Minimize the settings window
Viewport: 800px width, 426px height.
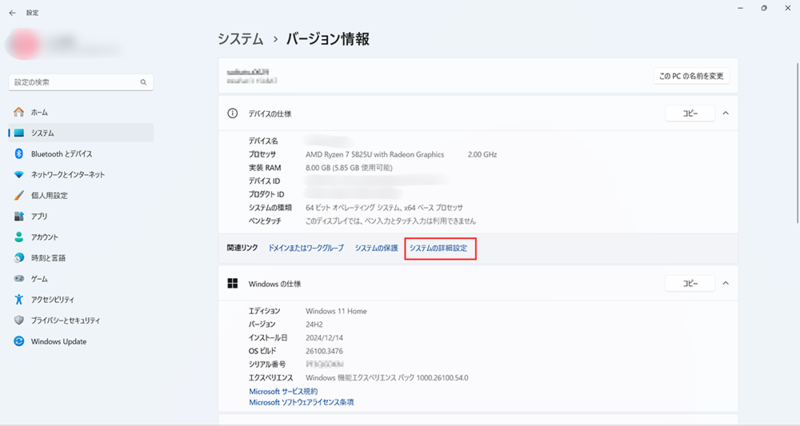740,8
